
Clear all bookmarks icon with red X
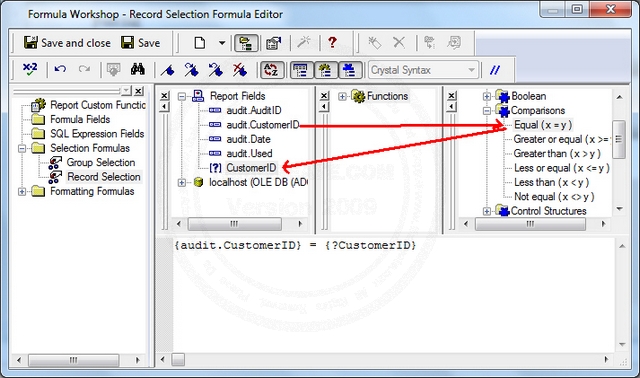[x=240, y=70]
